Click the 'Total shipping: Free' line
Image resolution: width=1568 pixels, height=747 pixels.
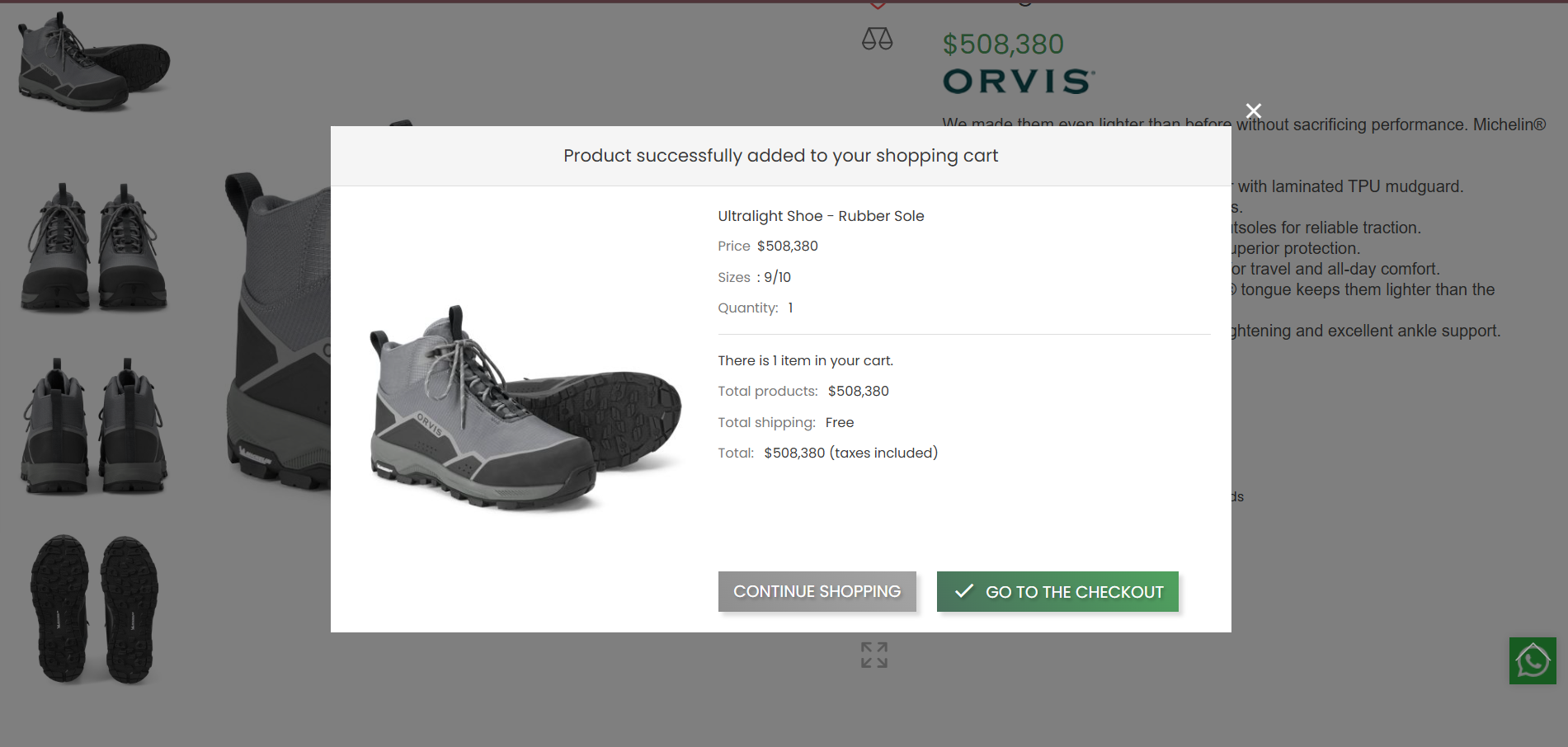coord(785,422)
